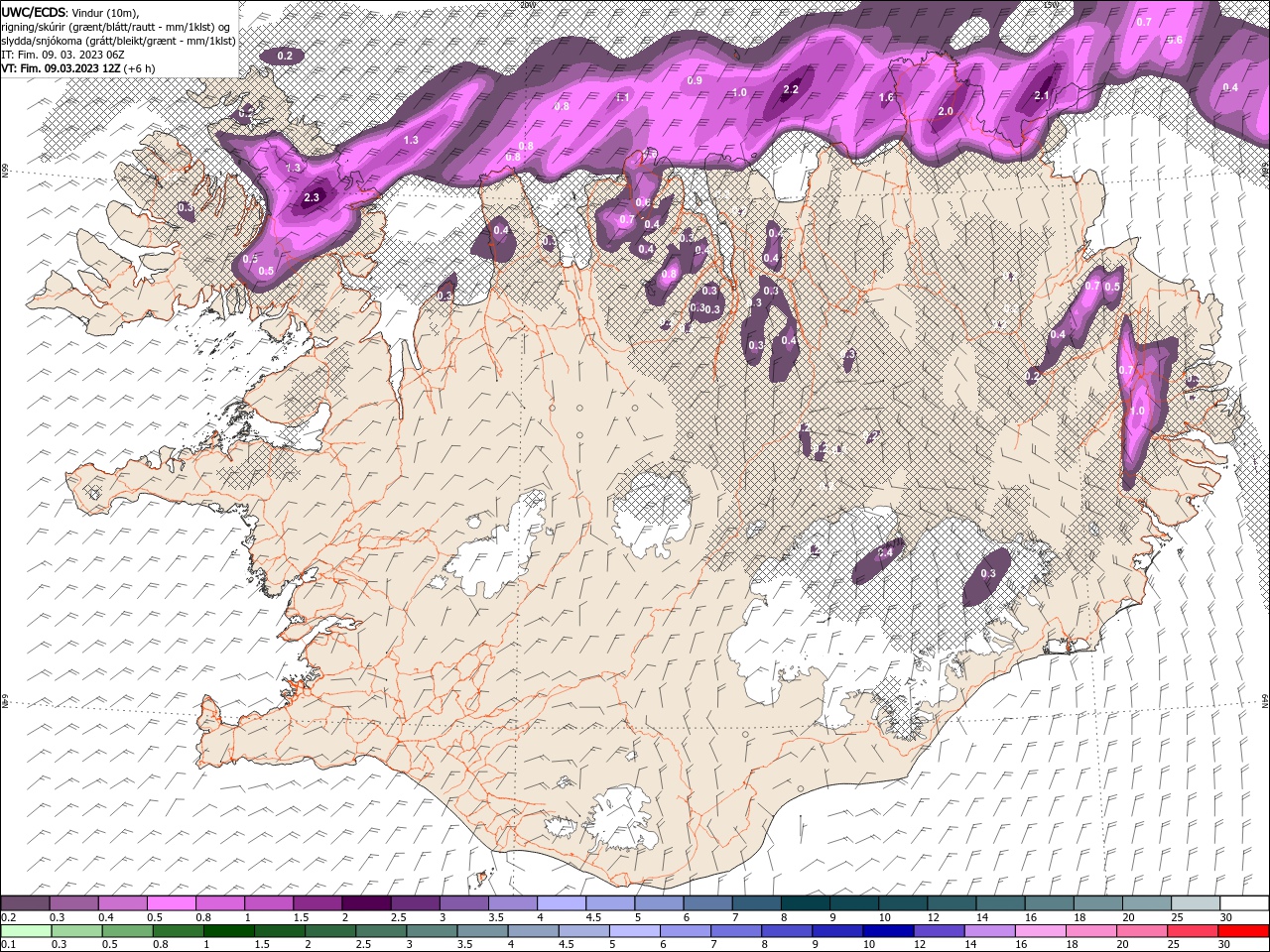1270x952 pixels.
Task: Click the 0.2 label under the snow legend
Action: [x=8, y=917]
